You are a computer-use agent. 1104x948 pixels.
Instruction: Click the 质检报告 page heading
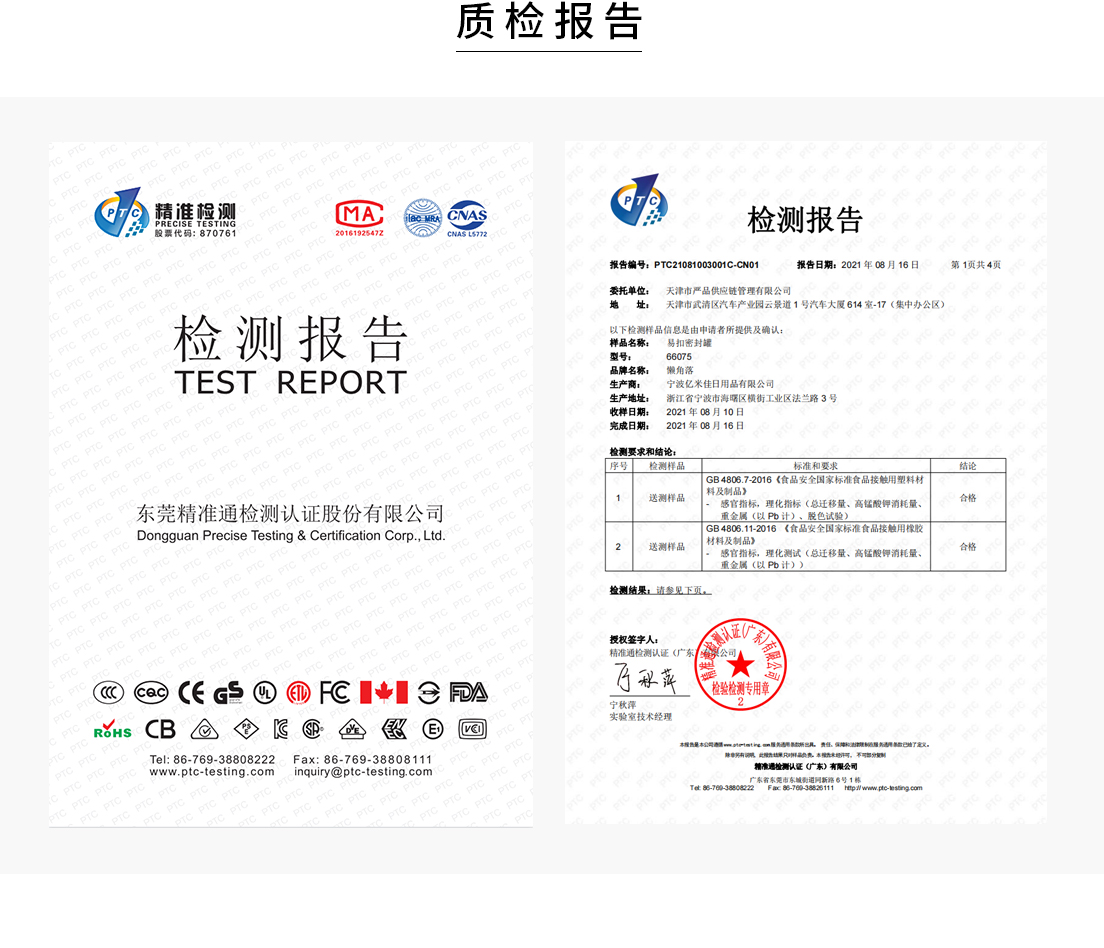coord(549,22)
